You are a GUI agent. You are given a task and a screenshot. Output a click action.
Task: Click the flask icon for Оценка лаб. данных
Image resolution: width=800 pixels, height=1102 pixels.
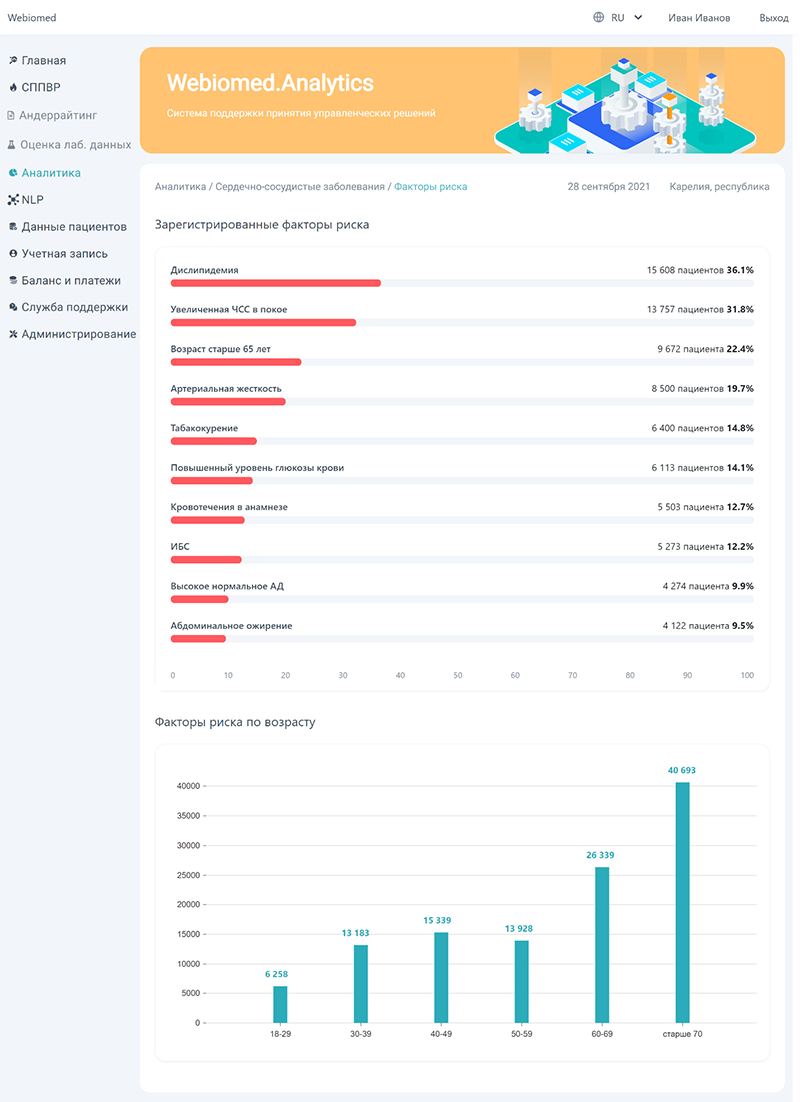coord(11,145)
